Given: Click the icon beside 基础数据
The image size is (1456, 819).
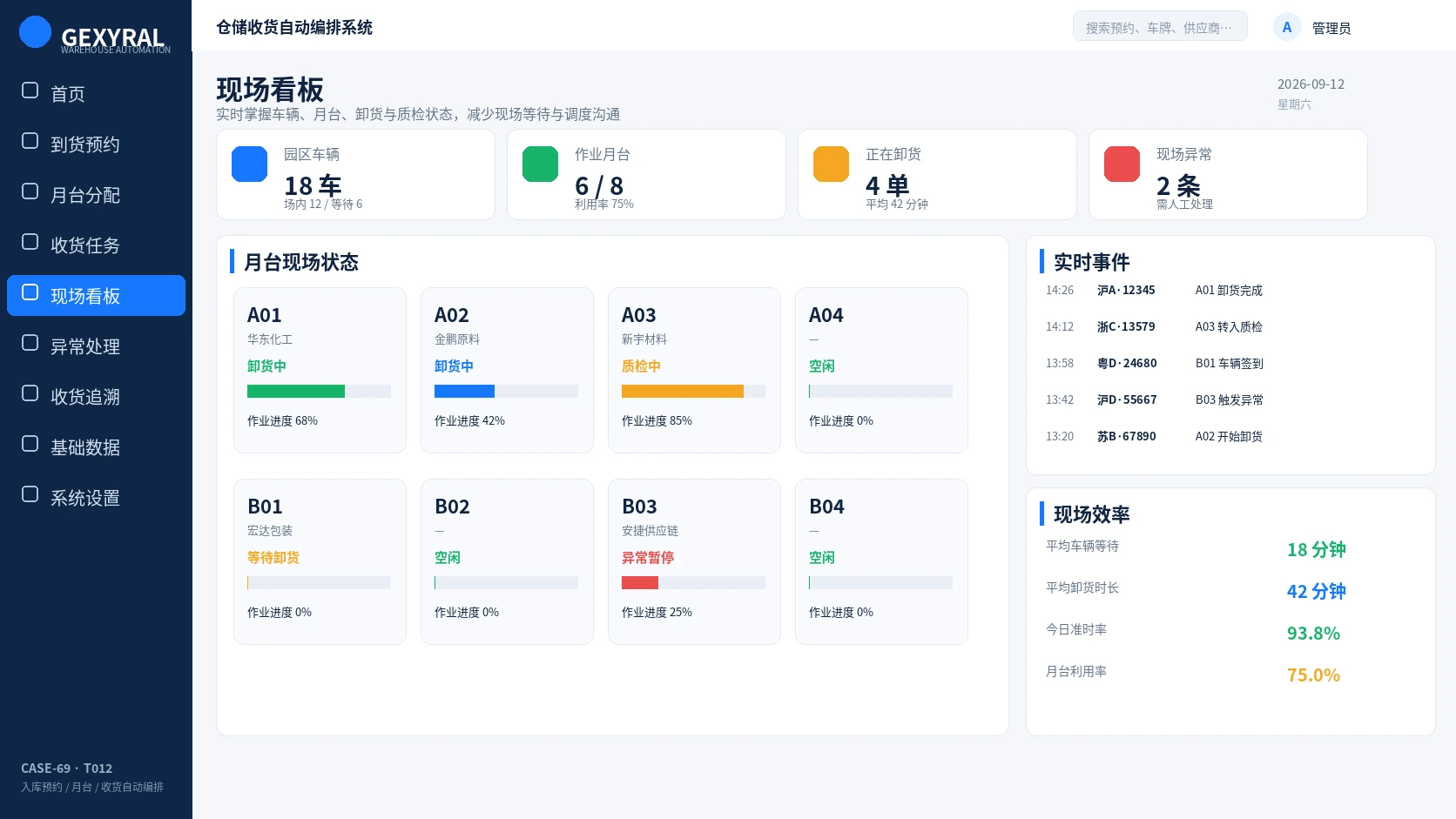Looking at the screenshot, I should tap(30, 444).
